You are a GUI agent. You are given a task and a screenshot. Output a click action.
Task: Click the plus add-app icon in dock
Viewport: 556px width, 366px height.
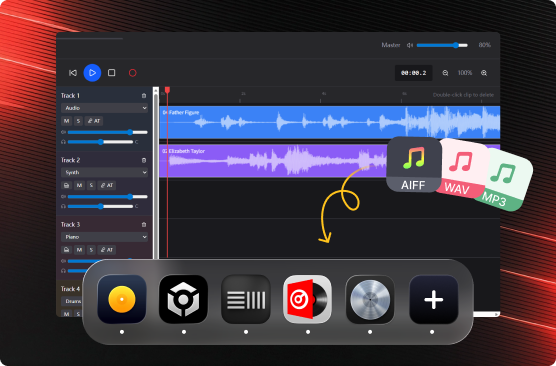click(434, 300)
